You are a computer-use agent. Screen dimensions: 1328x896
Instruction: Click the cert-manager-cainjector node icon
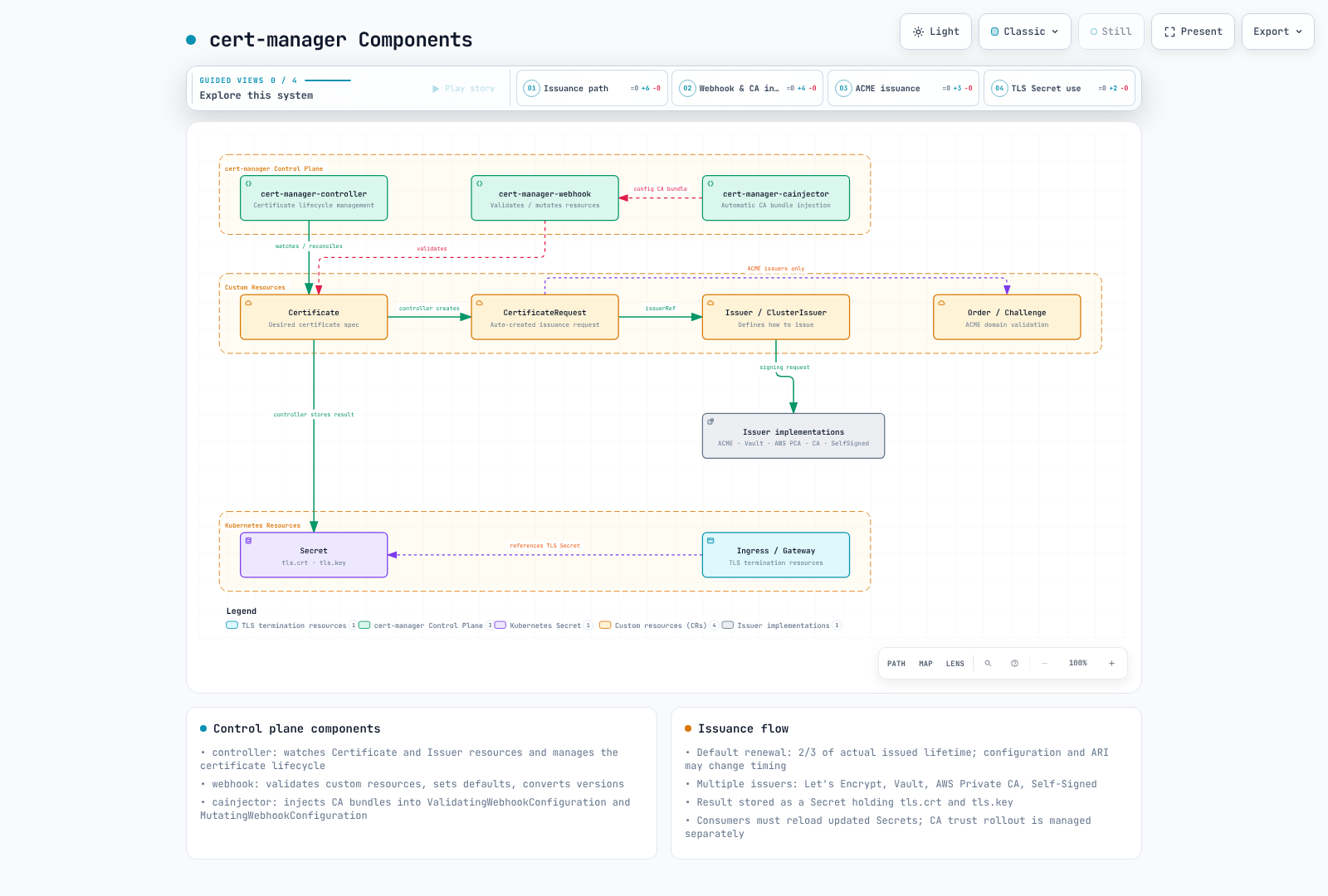[x=710, y=183]
